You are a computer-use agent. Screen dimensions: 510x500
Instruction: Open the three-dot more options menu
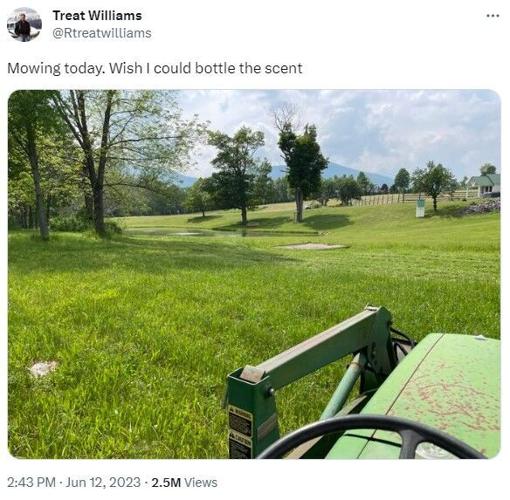493,16
